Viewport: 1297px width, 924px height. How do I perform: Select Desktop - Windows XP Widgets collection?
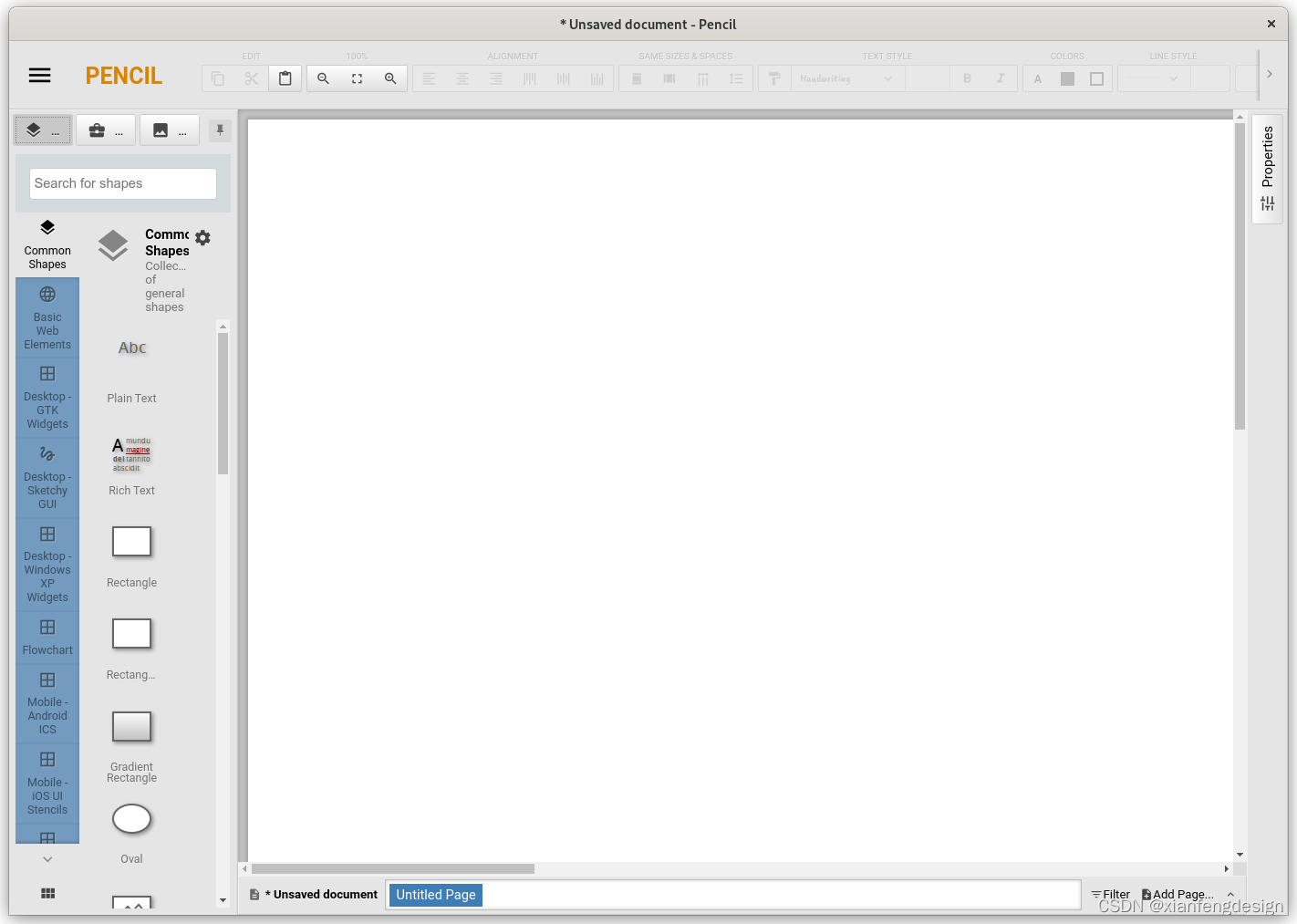coord(47,564)
